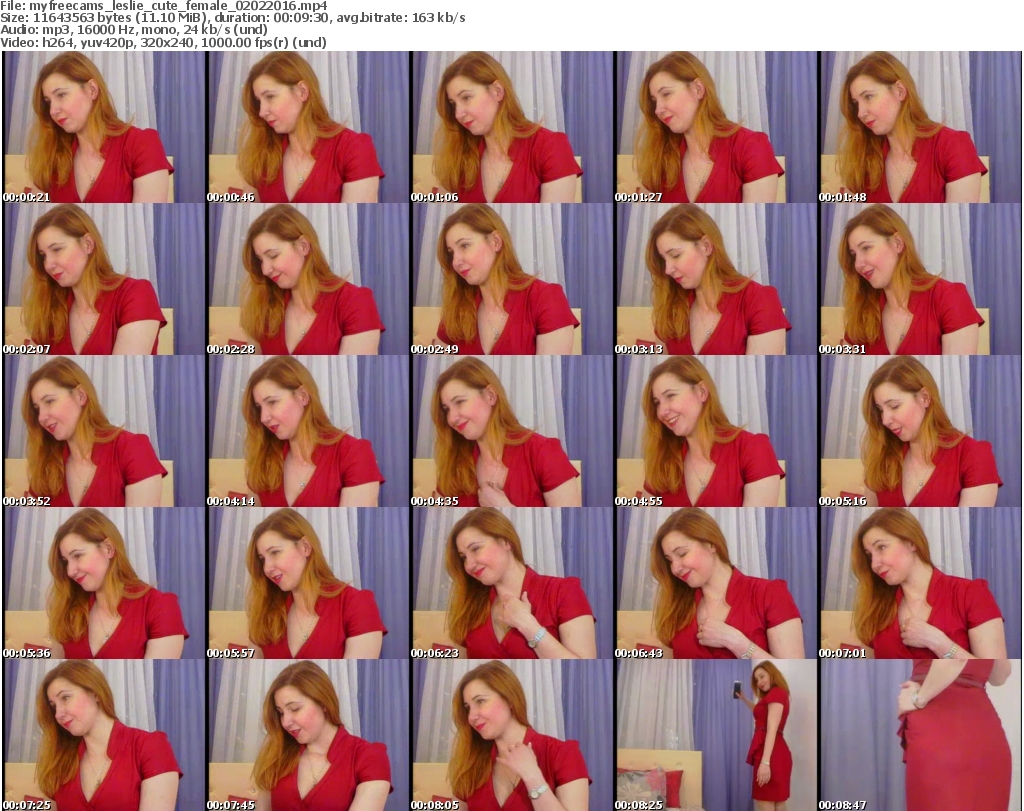This screenshot has width=1024, height=811.
Task: Click the thumbnail frame at 00:04:35
Action: pos(512,432)
